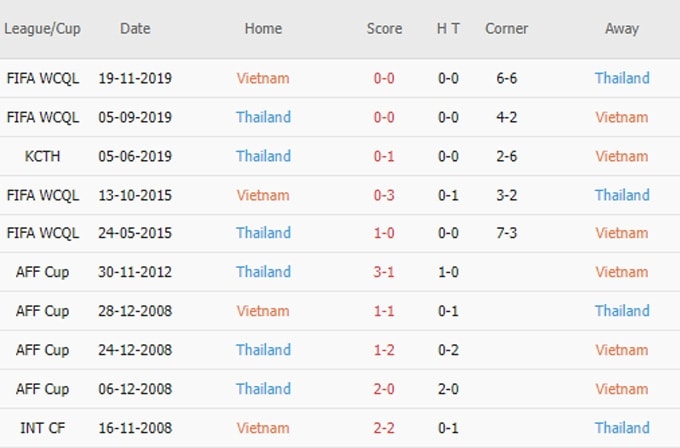Viewport: 680px width, 448px height.
Task: Click the Date column header
Action: pos(135,29)
